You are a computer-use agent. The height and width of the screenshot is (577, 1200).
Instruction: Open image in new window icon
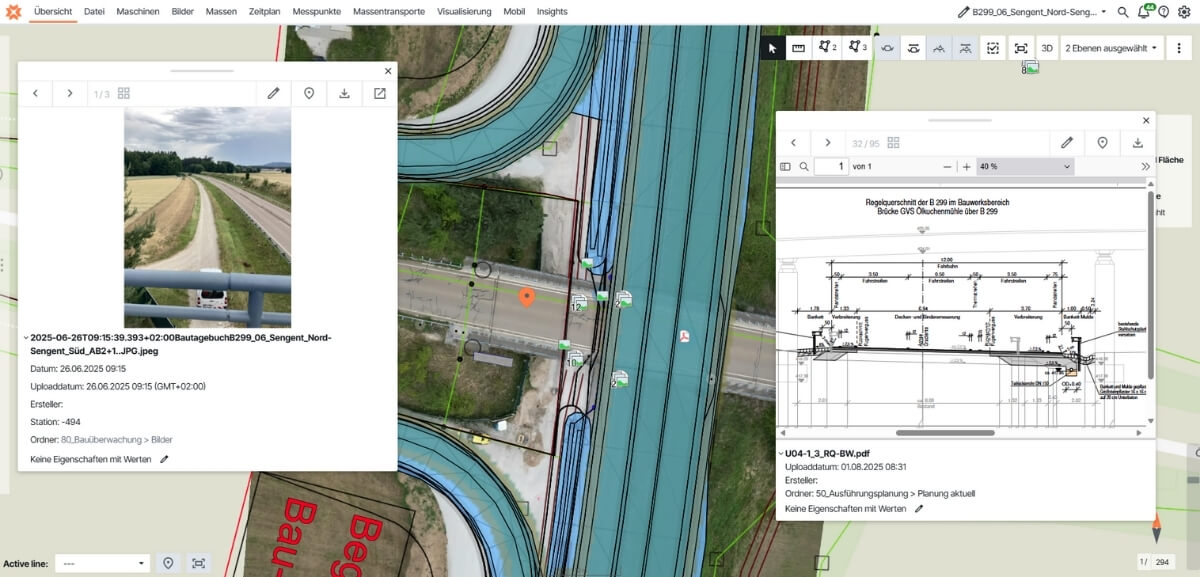tap(380, 93)
